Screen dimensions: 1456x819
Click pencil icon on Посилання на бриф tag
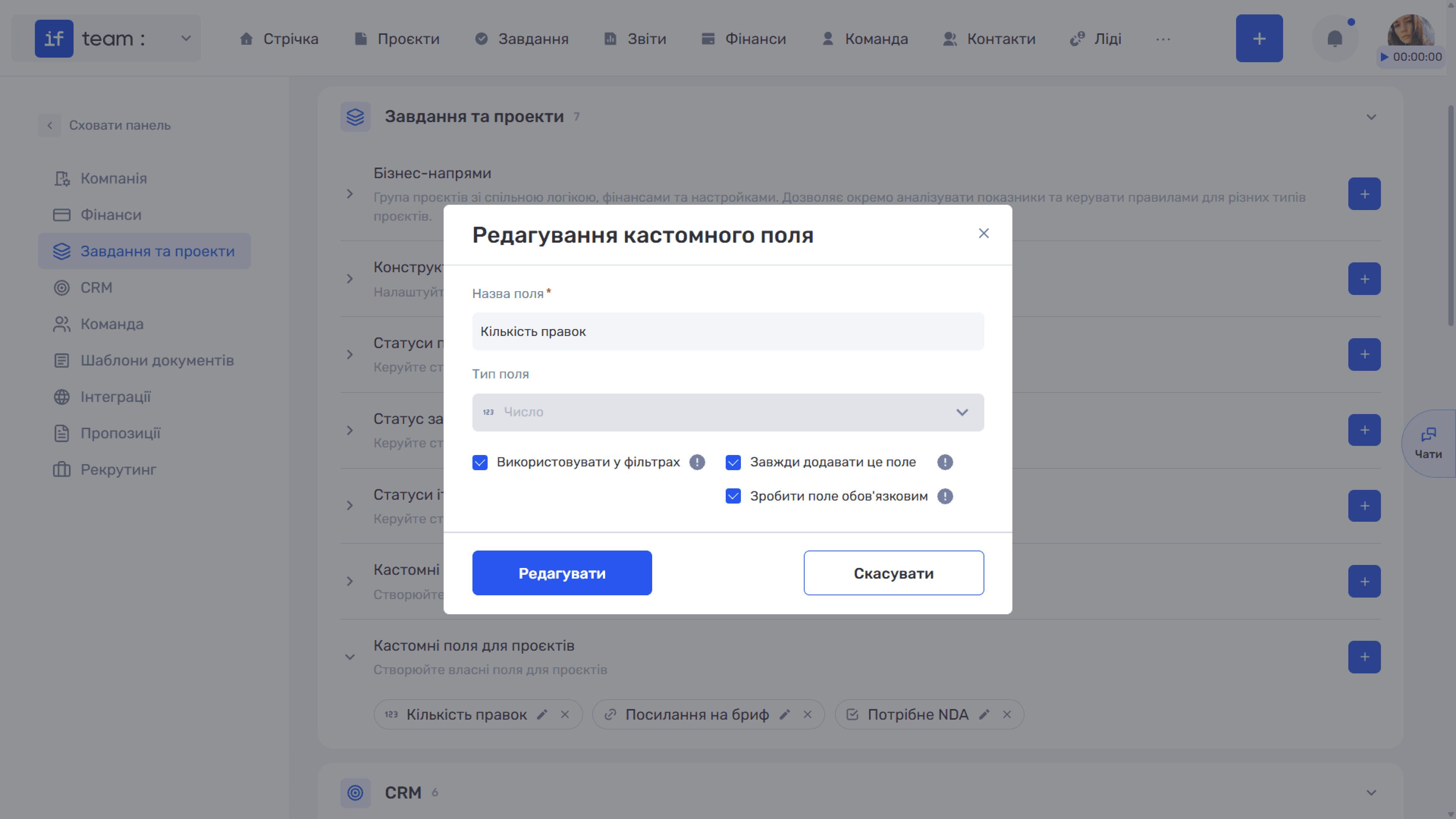tap(784, 714)
